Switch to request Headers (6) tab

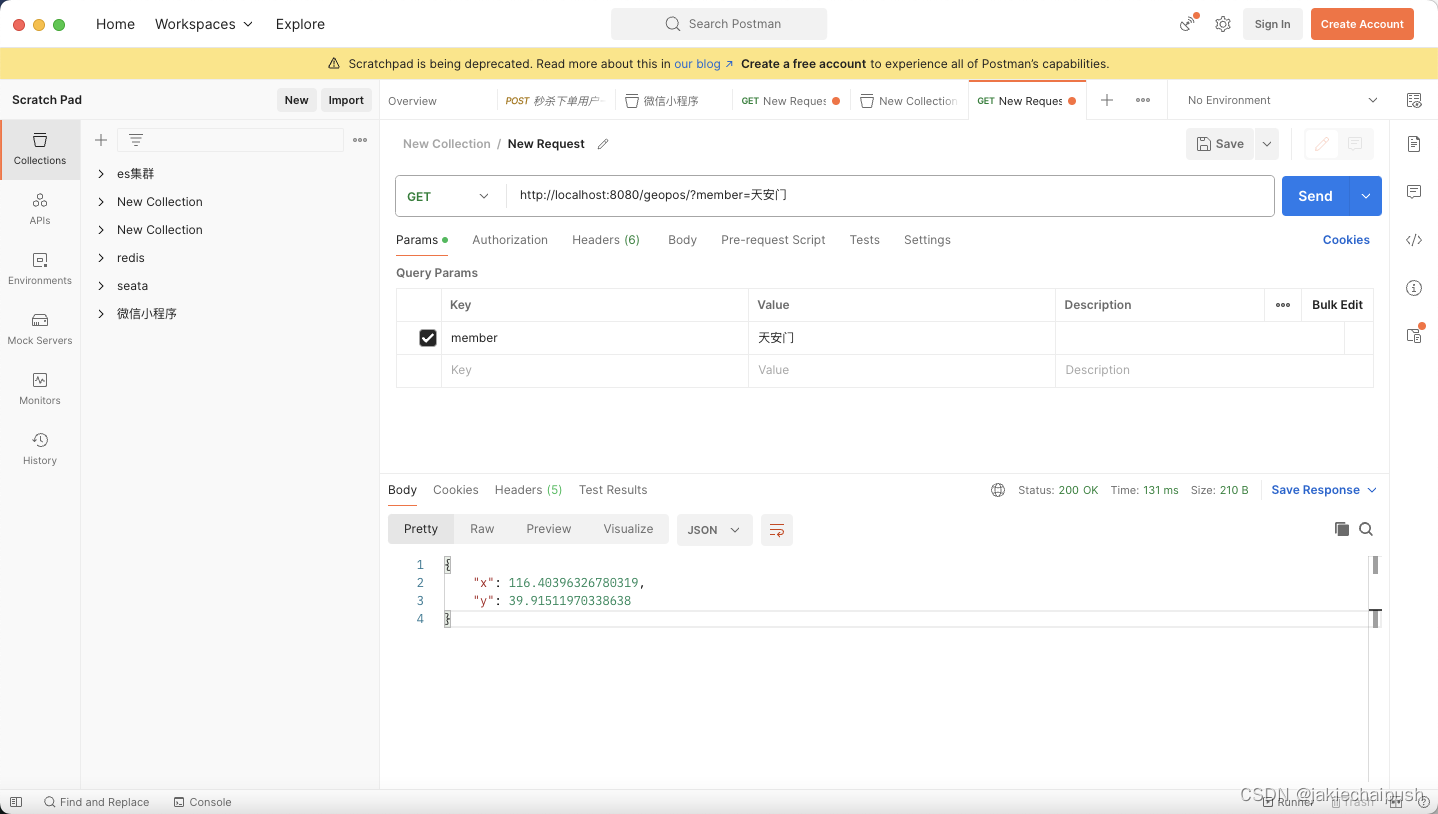click(x=606, y=240)
